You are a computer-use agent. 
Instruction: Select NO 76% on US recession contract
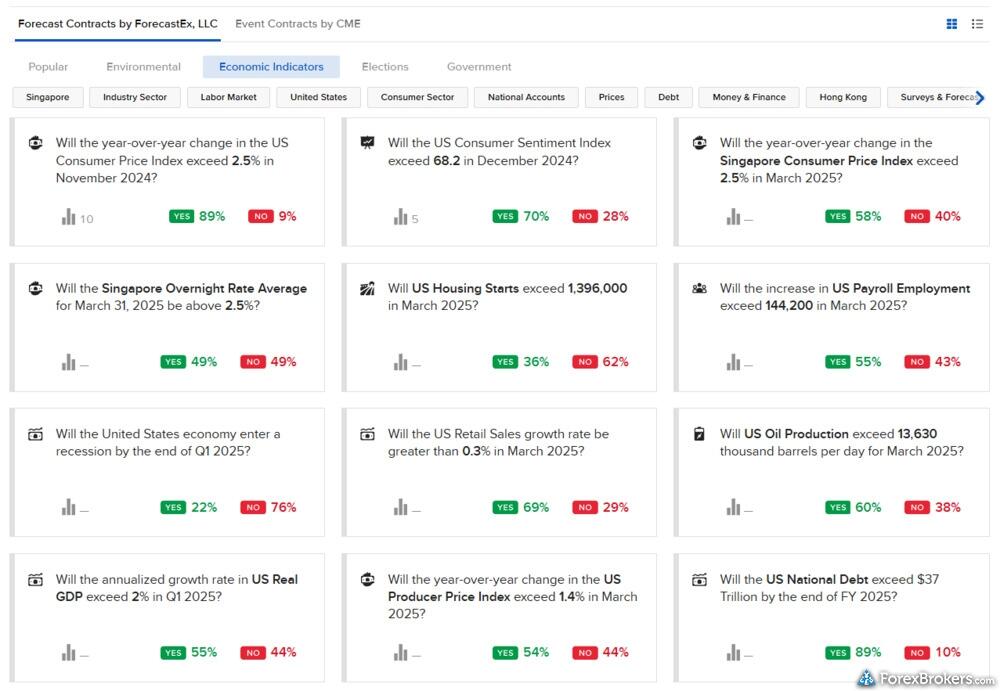[268, 507]
